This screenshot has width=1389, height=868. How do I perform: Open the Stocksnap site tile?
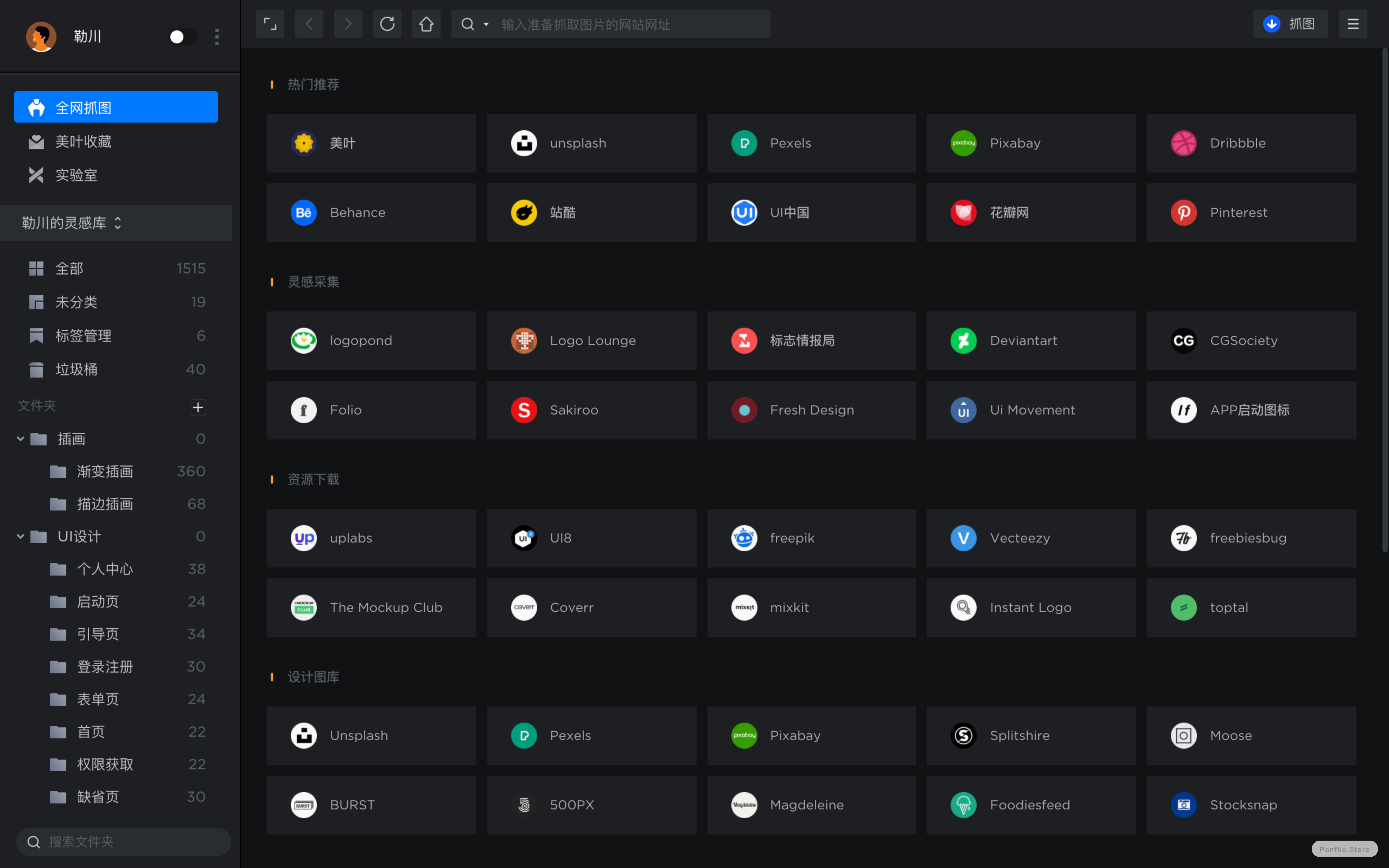1251,805
